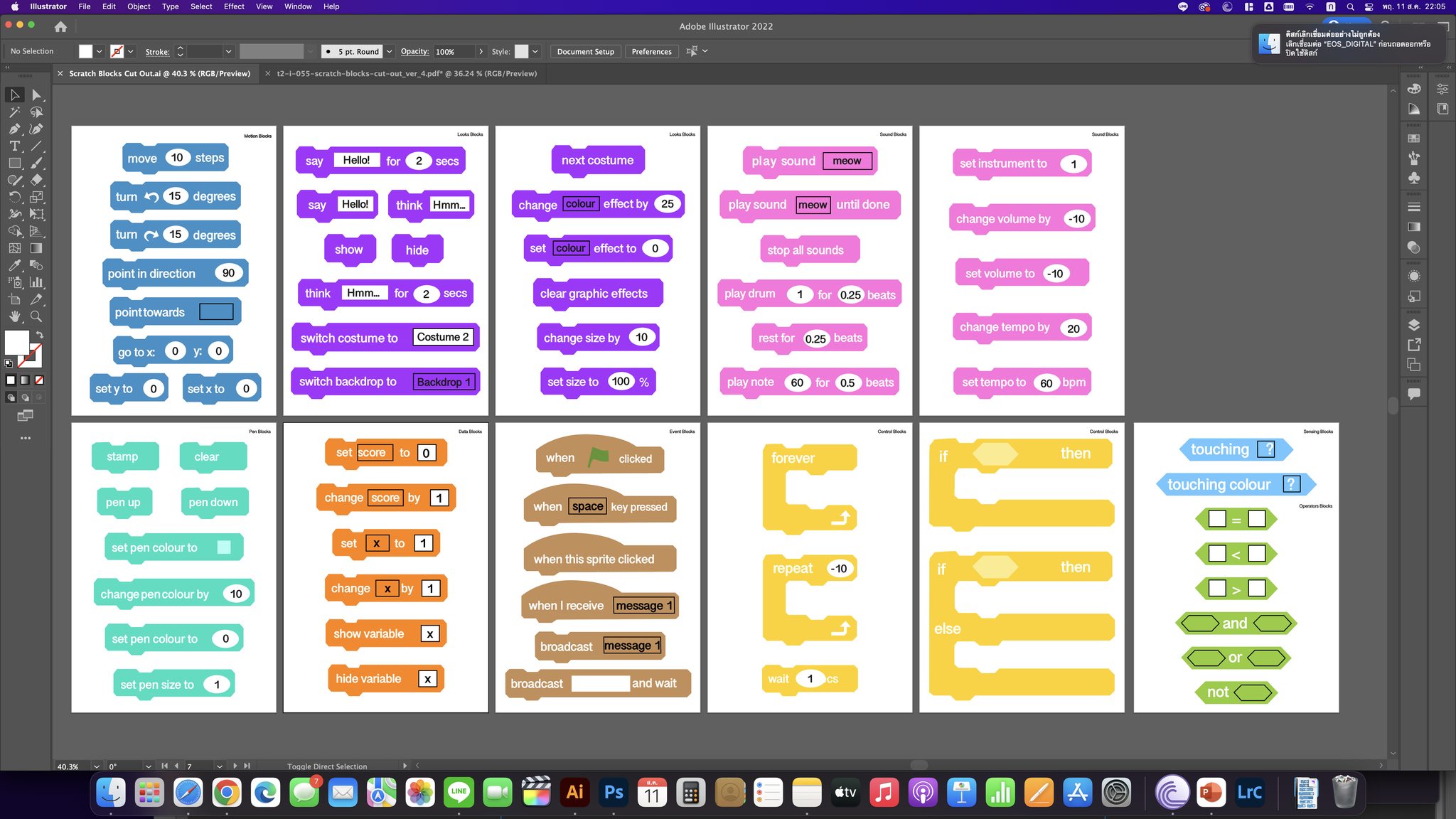Select the Pen tool
The image size is (1456, 819).
pyautogui.click(x=15, y=129)
